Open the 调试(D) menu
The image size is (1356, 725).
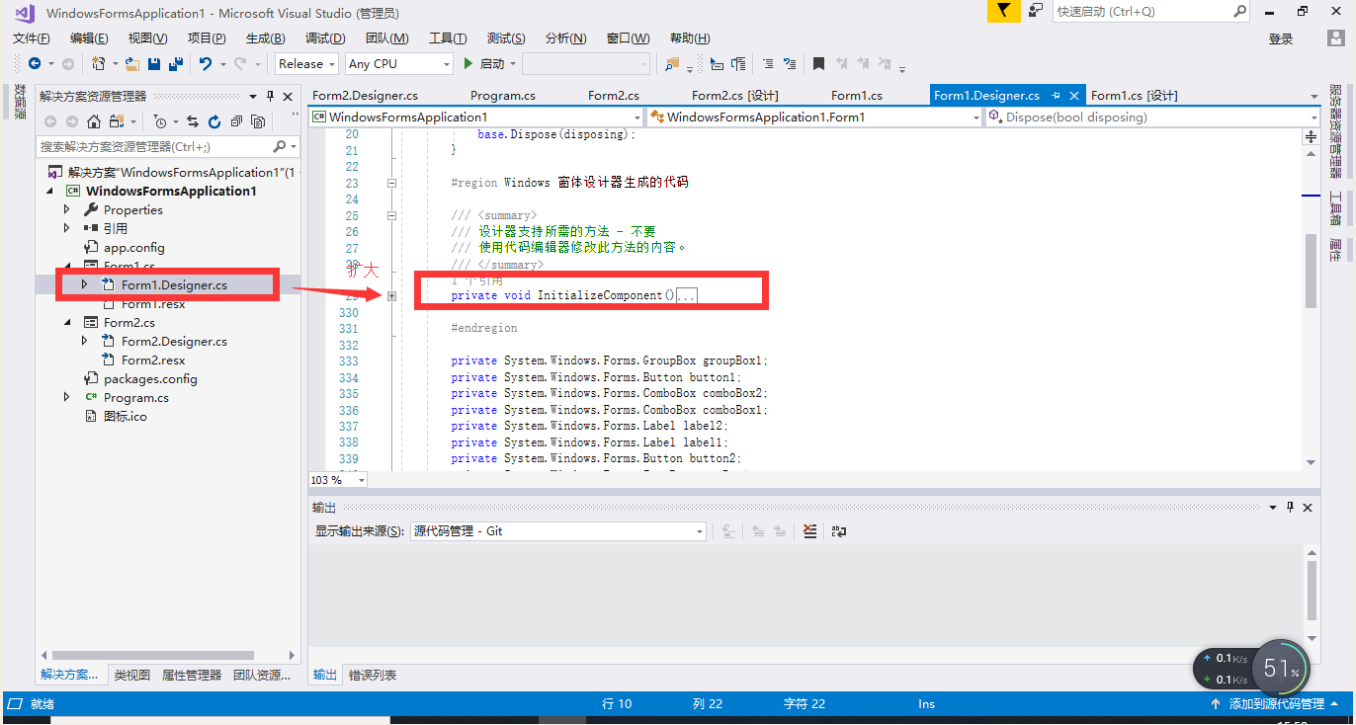324,38
